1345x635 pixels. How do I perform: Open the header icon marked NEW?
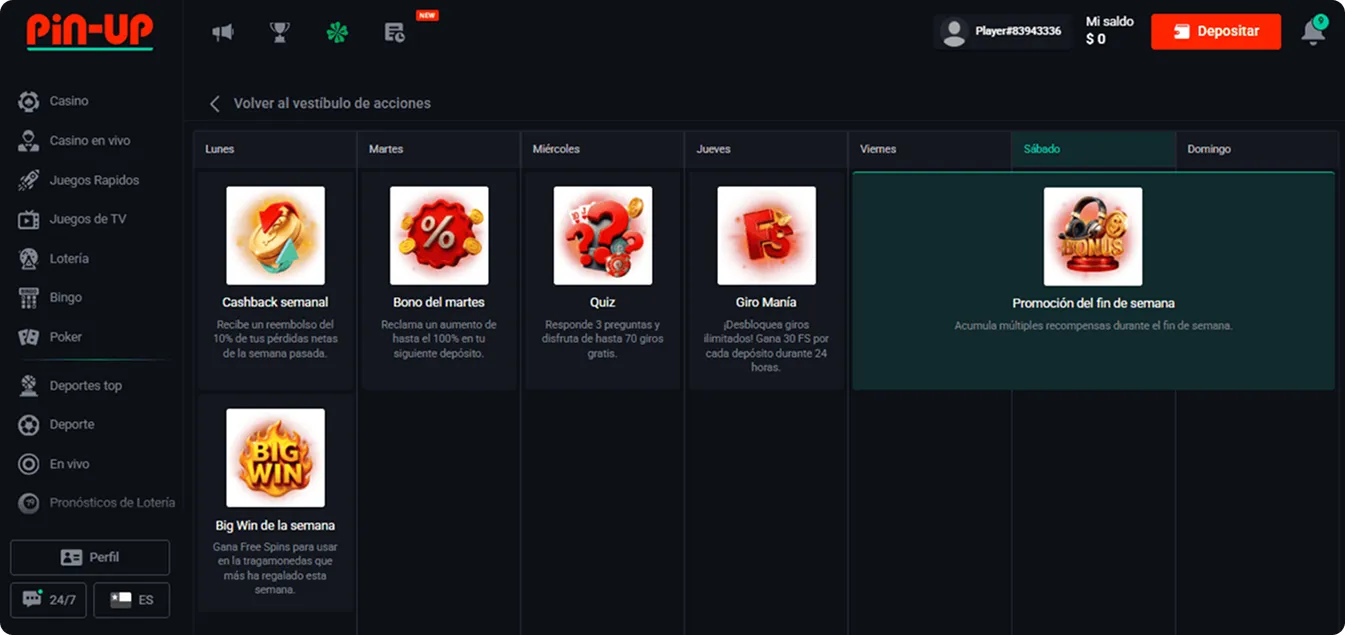395,32
